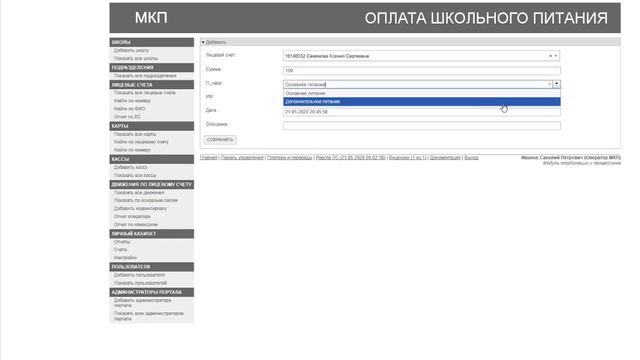Open Отчеты under Личный кабинет
Viewport: 640px width, 360px height.
(122, 242)
